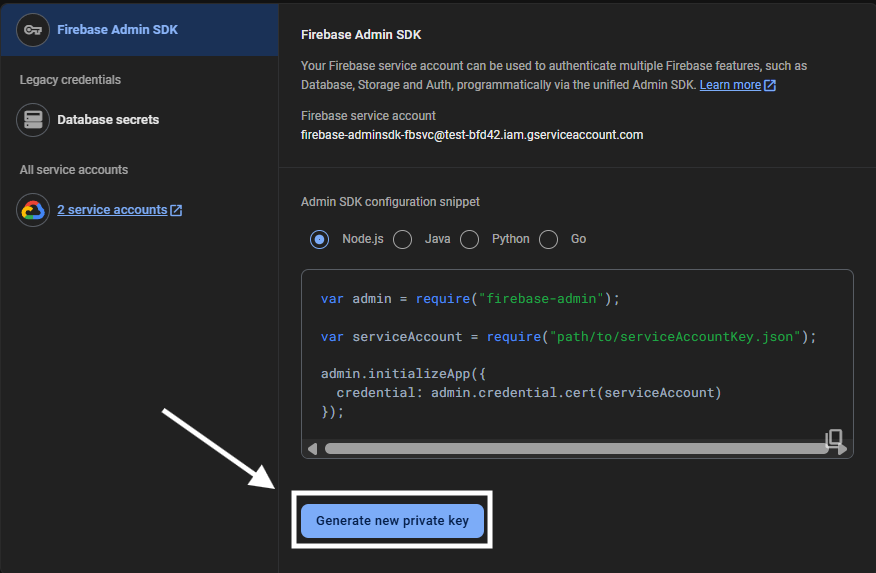The height and width of the screenshot is (573, 876).
Task: Click the Database secrets storage icon
Action: (x=33, y=120)
